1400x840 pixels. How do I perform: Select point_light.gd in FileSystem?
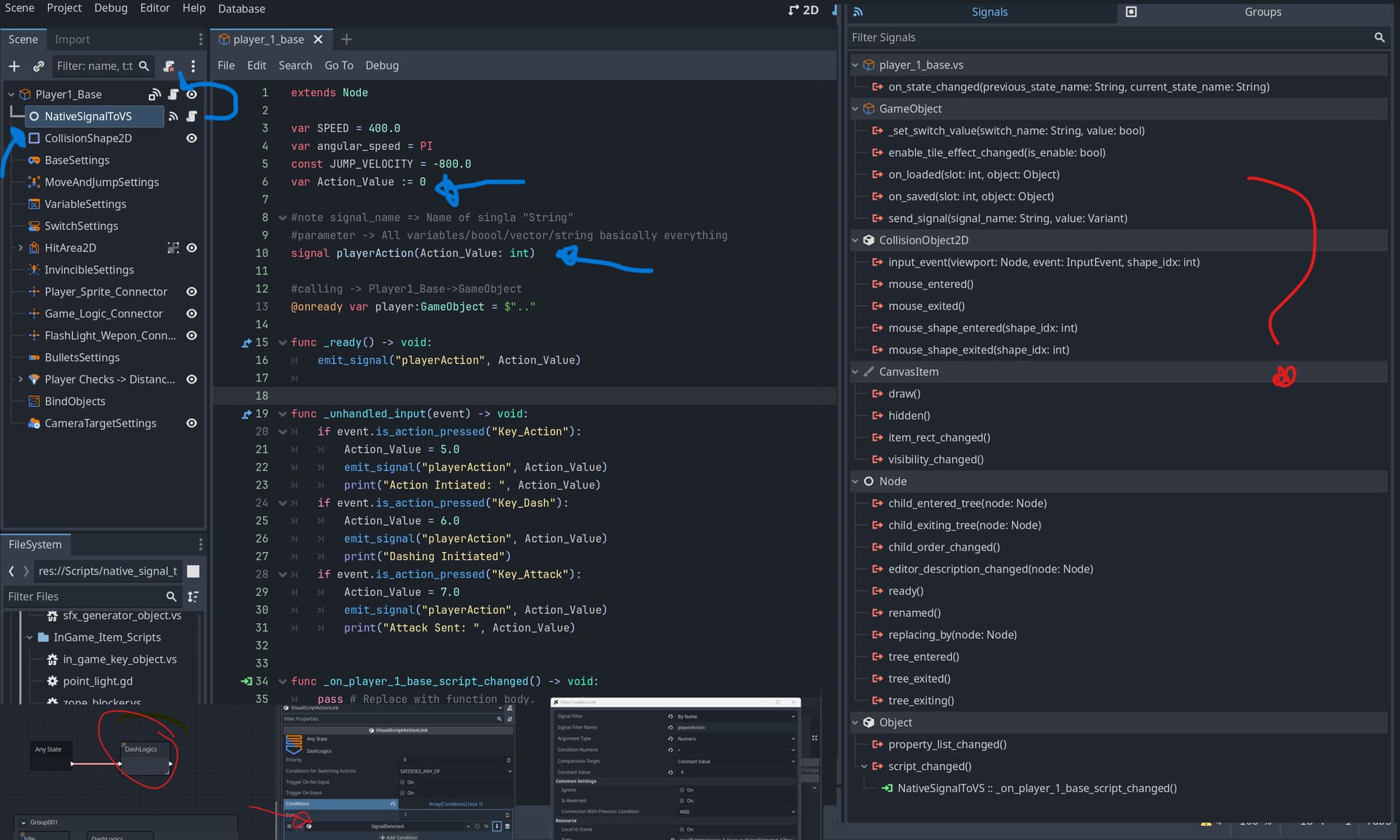[98, 681]
